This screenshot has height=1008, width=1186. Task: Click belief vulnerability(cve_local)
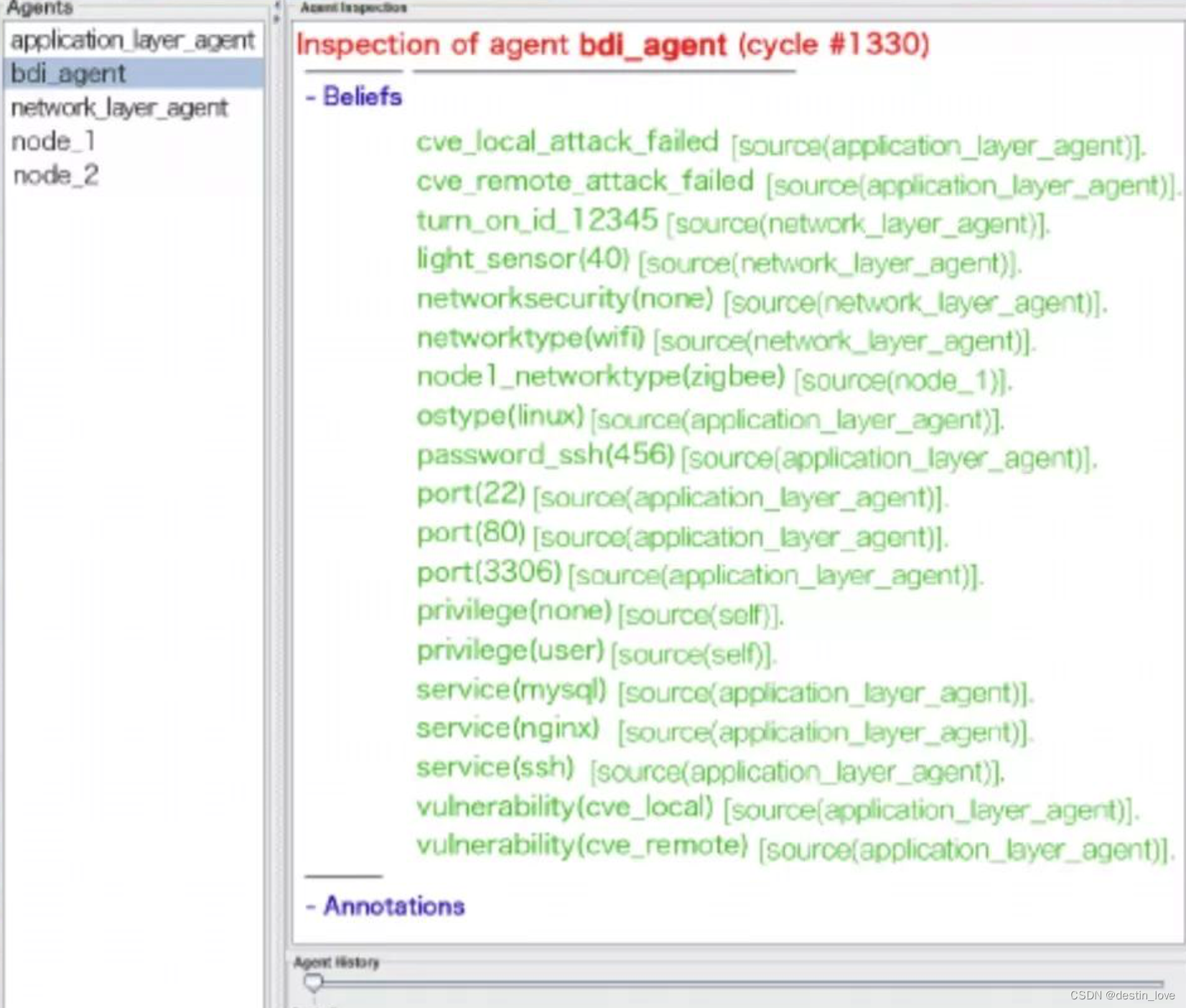565,807
